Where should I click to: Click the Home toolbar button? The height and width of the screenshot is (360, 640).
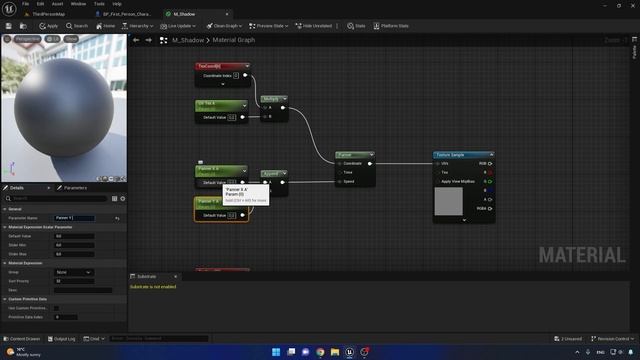(105, 26)
